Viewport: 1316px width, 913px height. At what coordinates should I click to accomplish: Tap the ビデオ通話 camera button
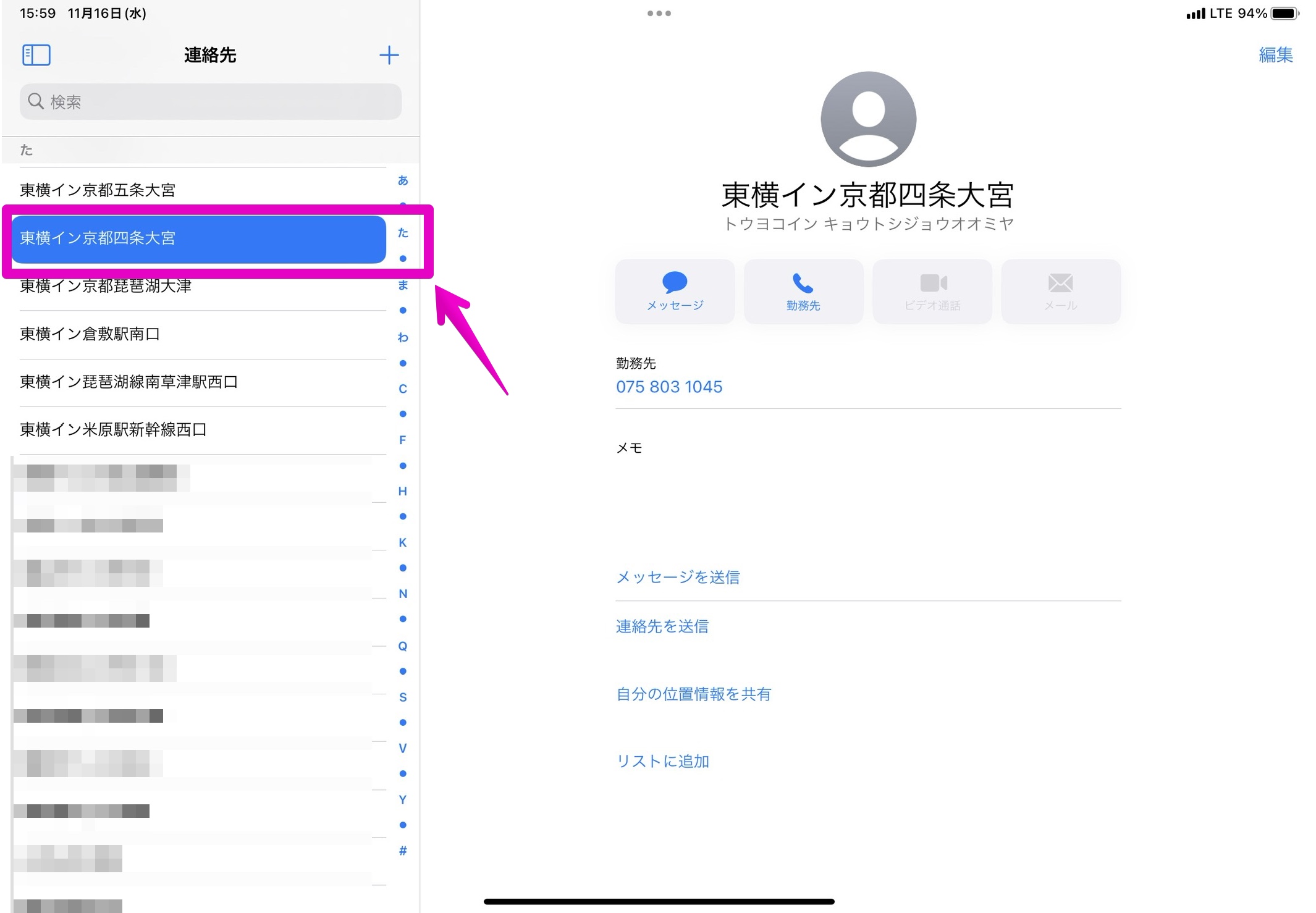click(x=932, y=292)
